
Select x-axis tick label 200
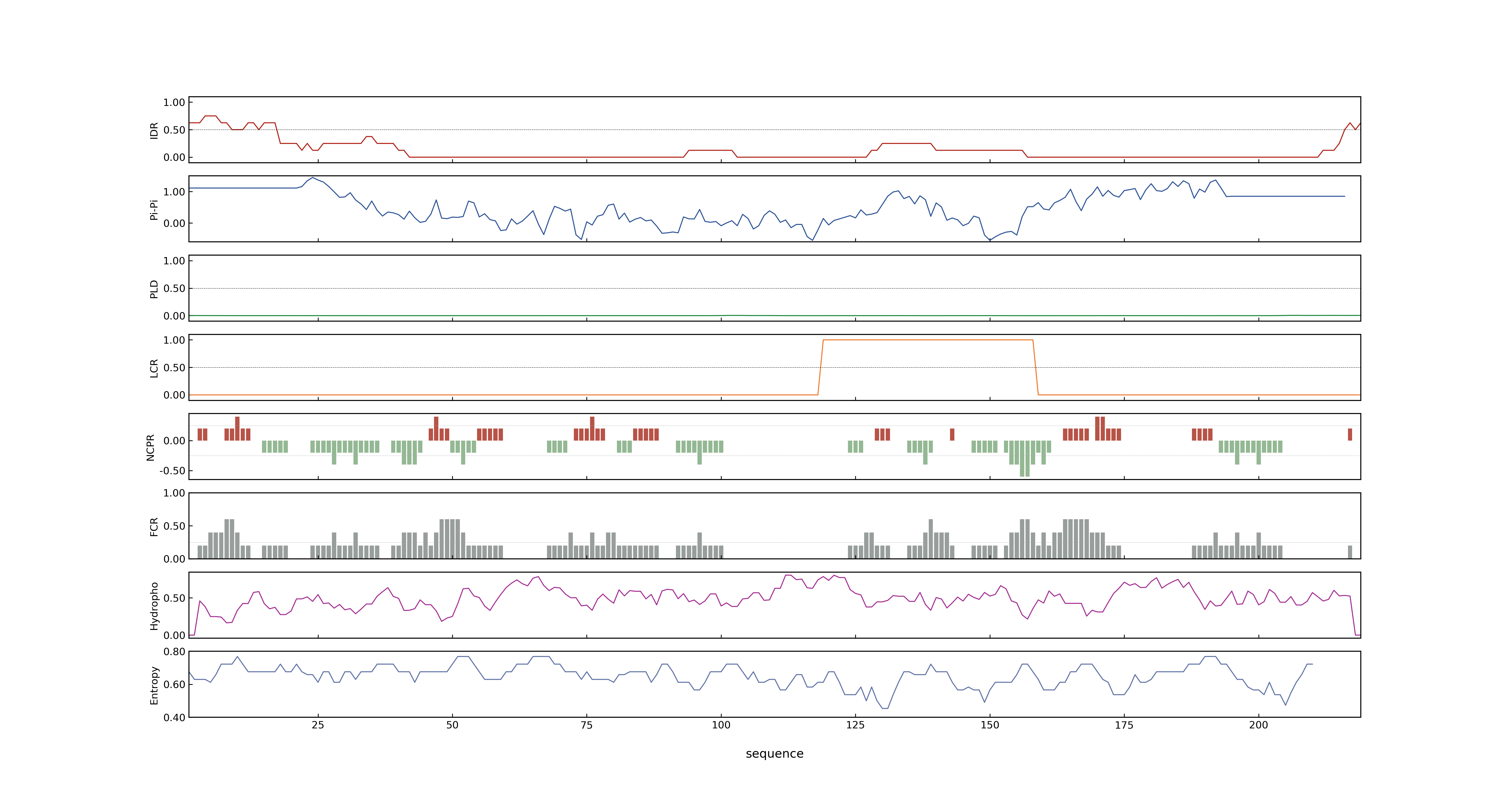point(1259,725)
